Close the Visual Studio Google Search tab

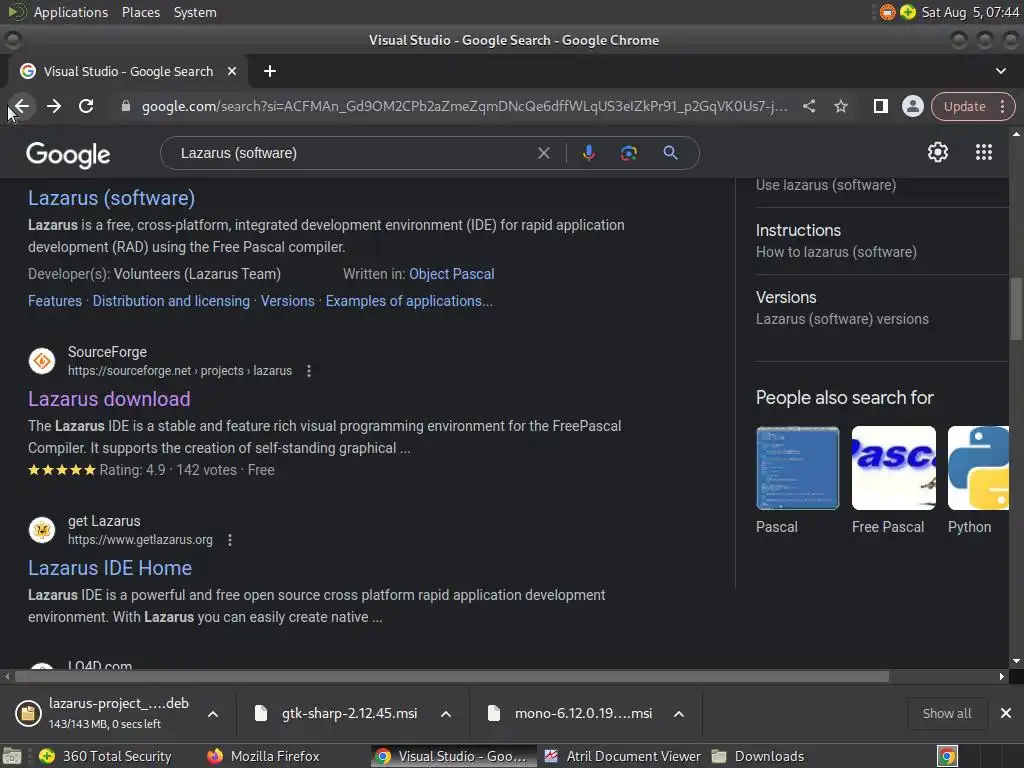pyautogui.click(x=232, y=71)
